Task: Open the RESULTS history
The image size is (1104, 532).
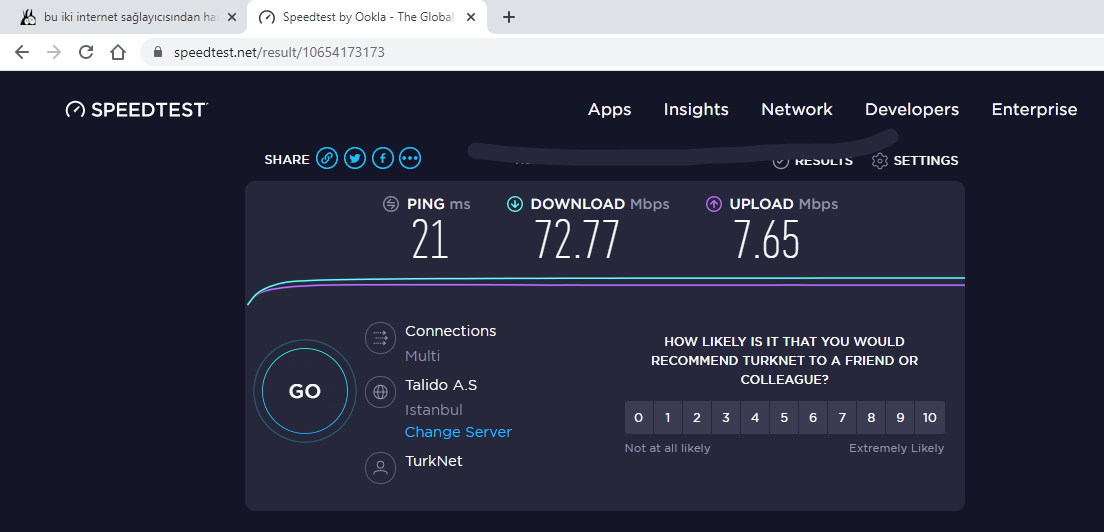Action: tap(813, 160)
